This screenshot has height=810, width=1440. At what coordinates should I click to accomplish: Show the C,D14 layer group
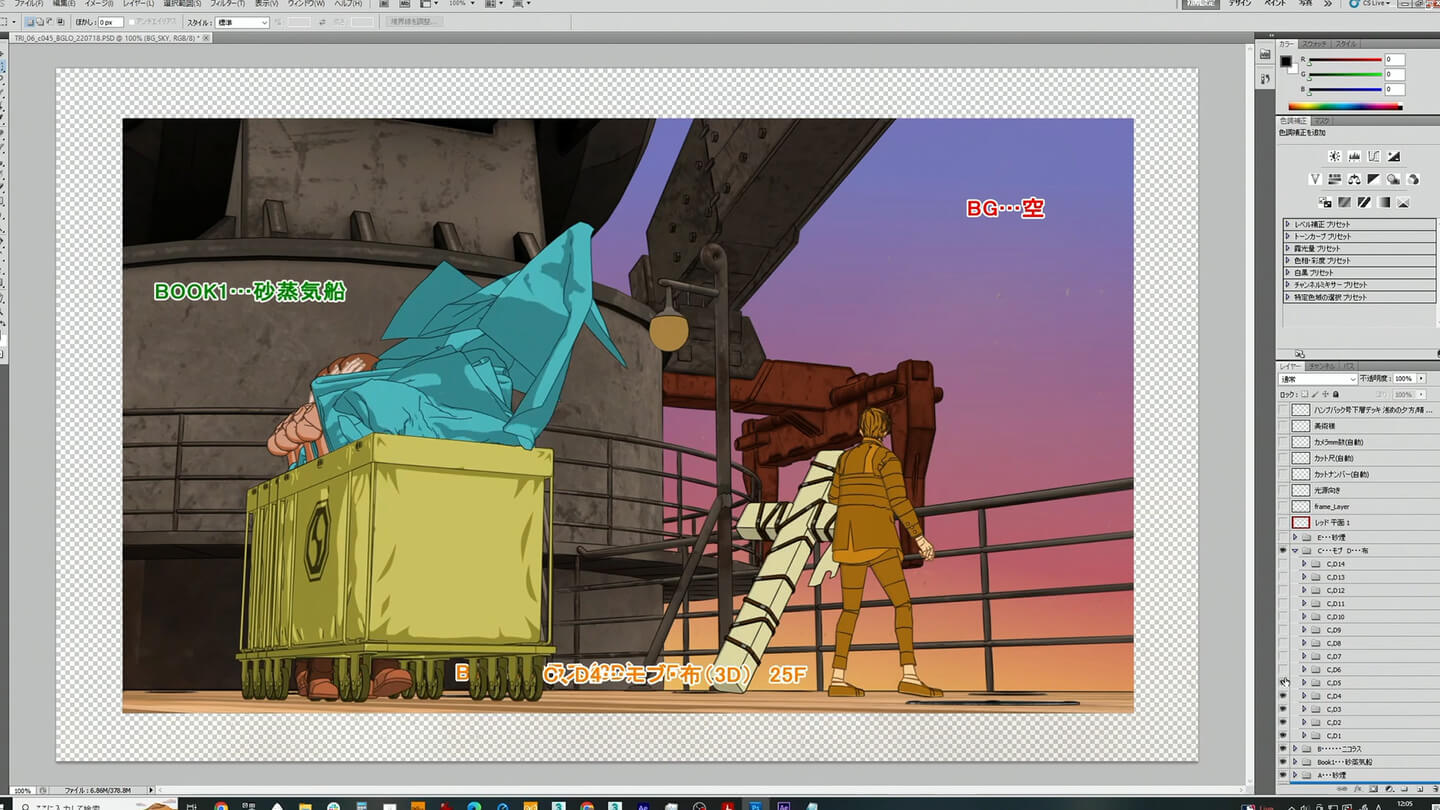pos(1283,564)
